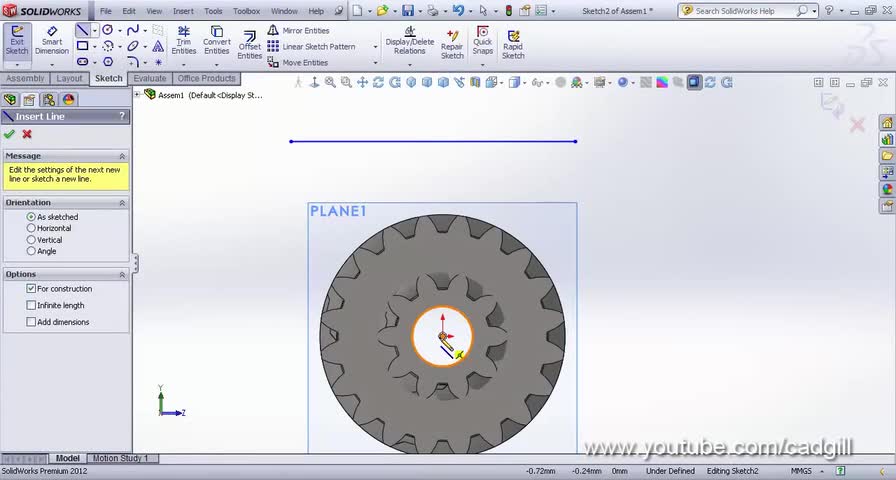Collapse the Message section

click(x=122, y=156)
